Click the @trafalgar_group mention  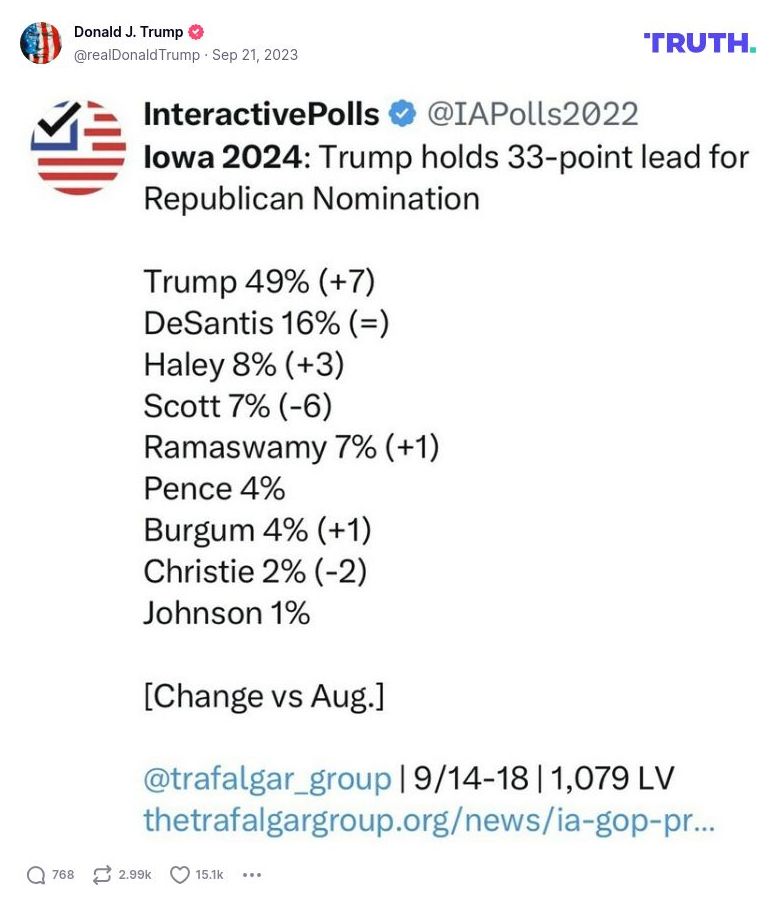point(267,778)
